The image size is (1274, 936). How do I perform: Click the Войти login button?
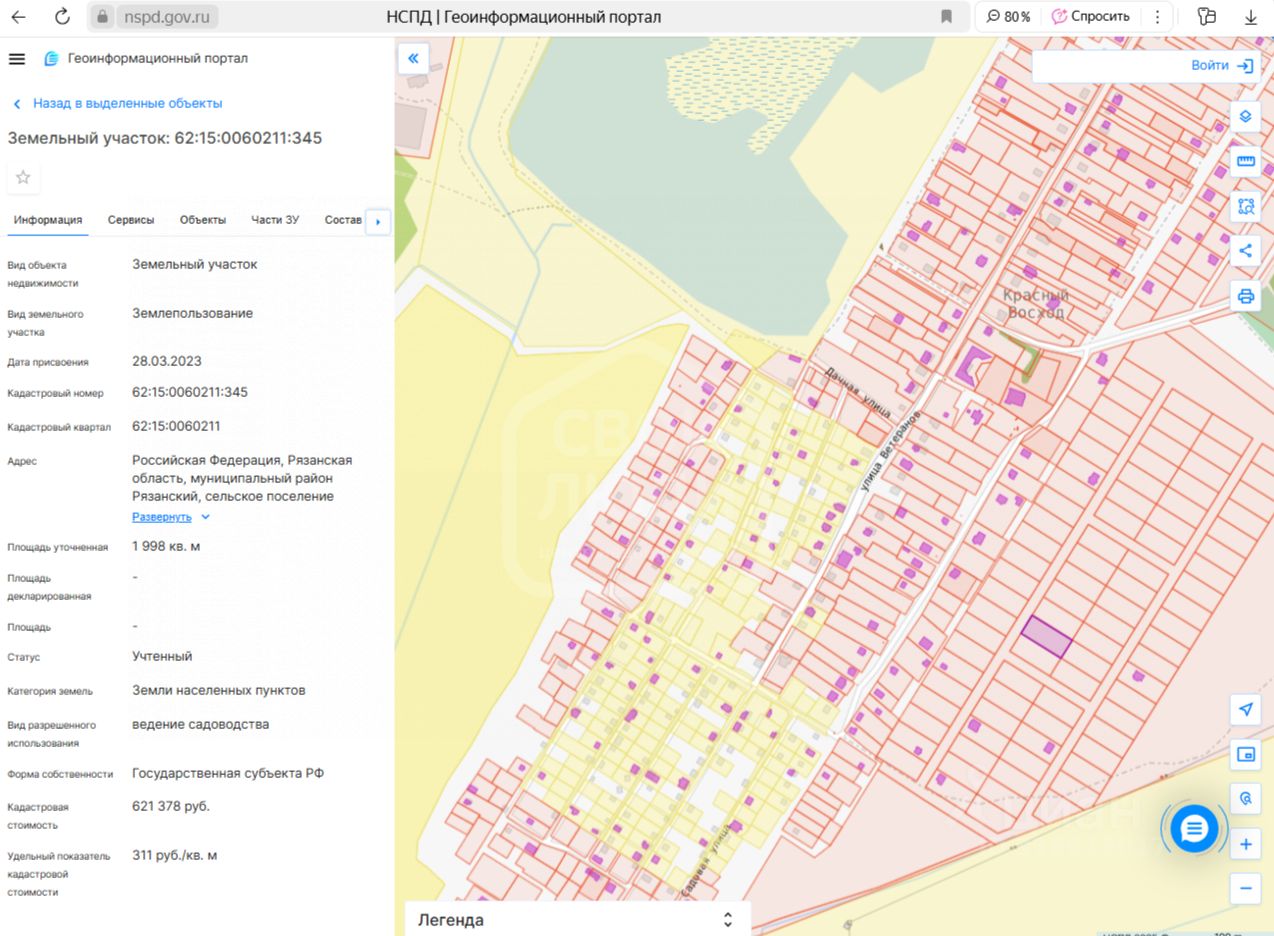pos(1222,65)
